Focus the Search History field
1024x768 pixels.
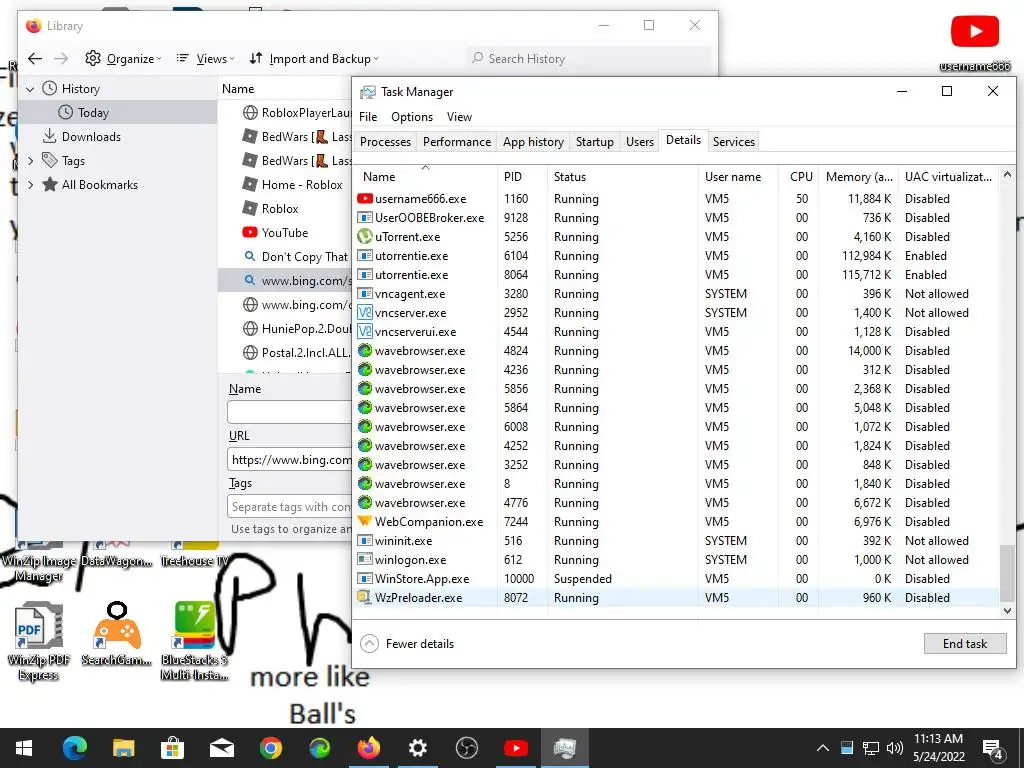tap(588, 59)
